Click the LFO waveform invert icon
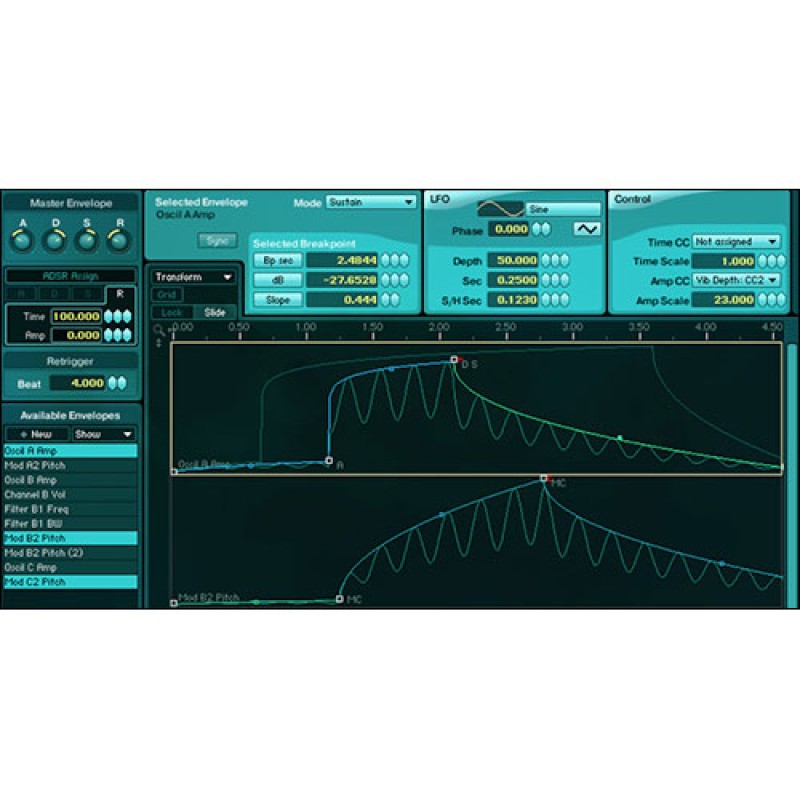Viewport: 800px width, 800px height. [x=587, y=229]
